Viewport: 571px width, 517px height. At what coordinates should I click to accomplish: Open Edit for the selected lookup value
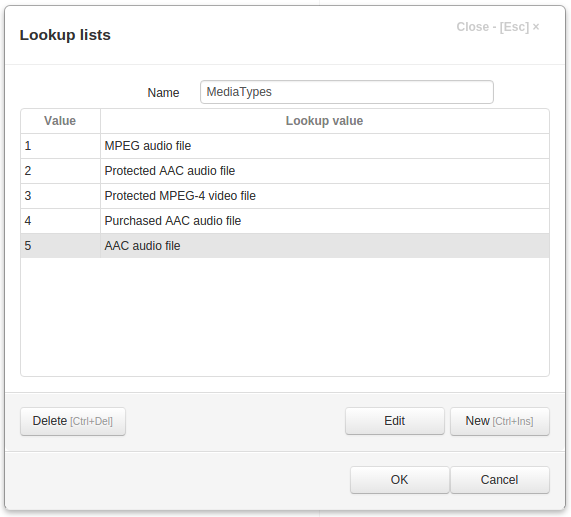[395, 421]
